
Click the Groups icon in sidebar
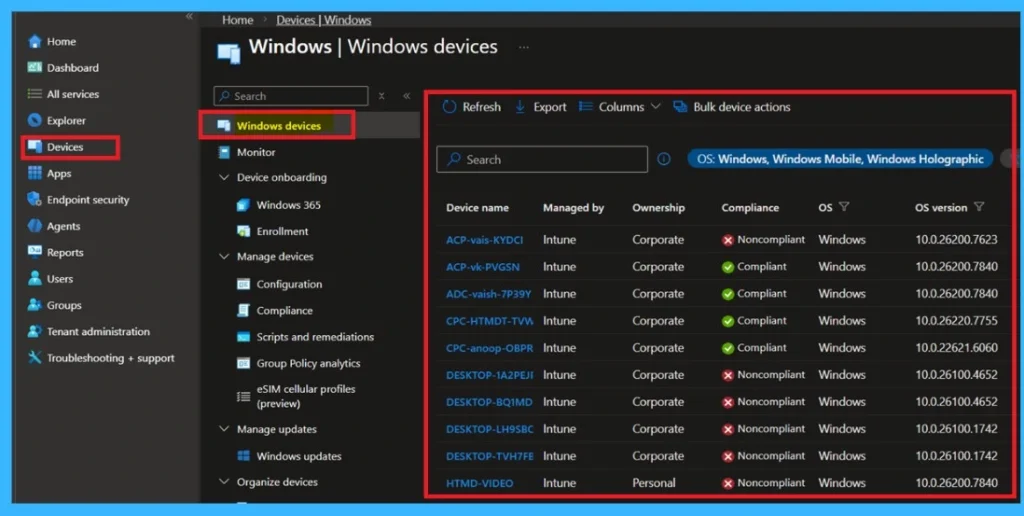pyautogui.click(x=35, y=305)
